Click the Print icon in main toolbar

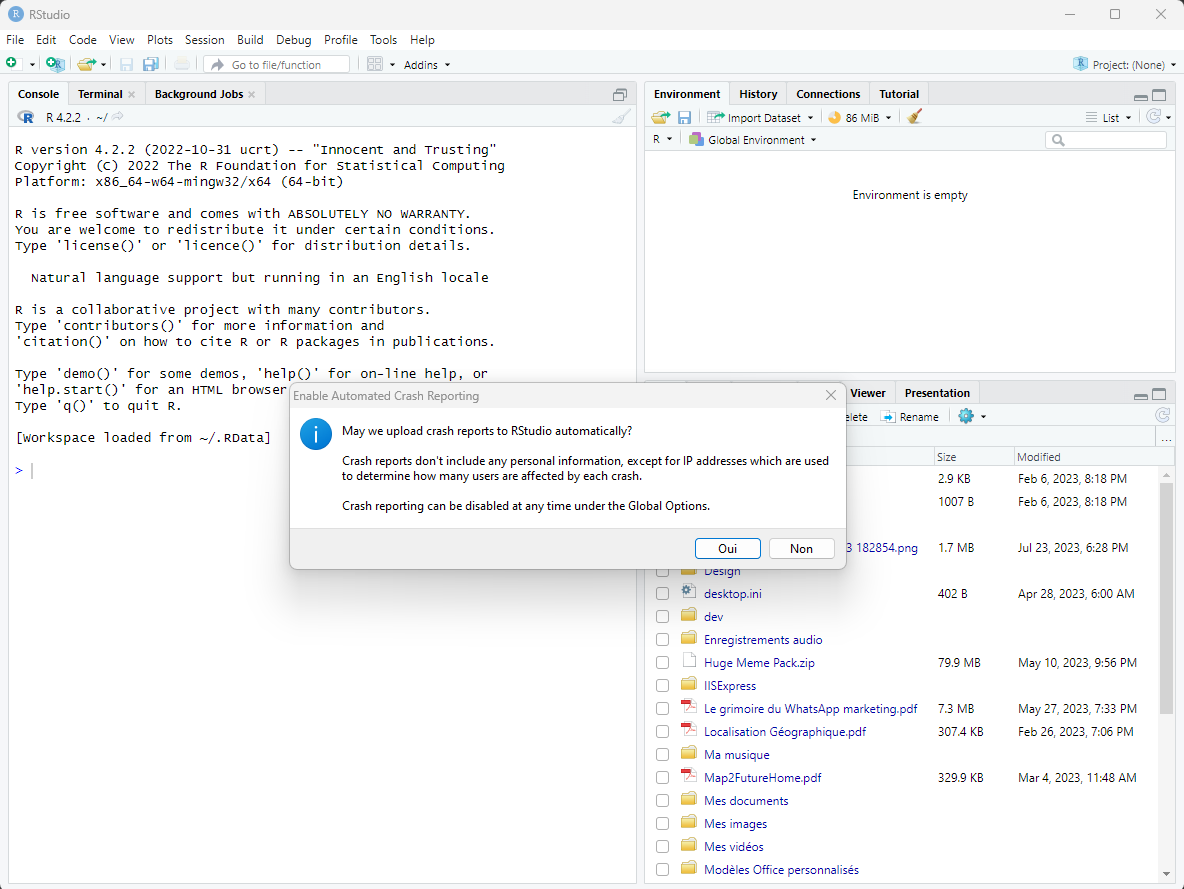coord(181,64)
